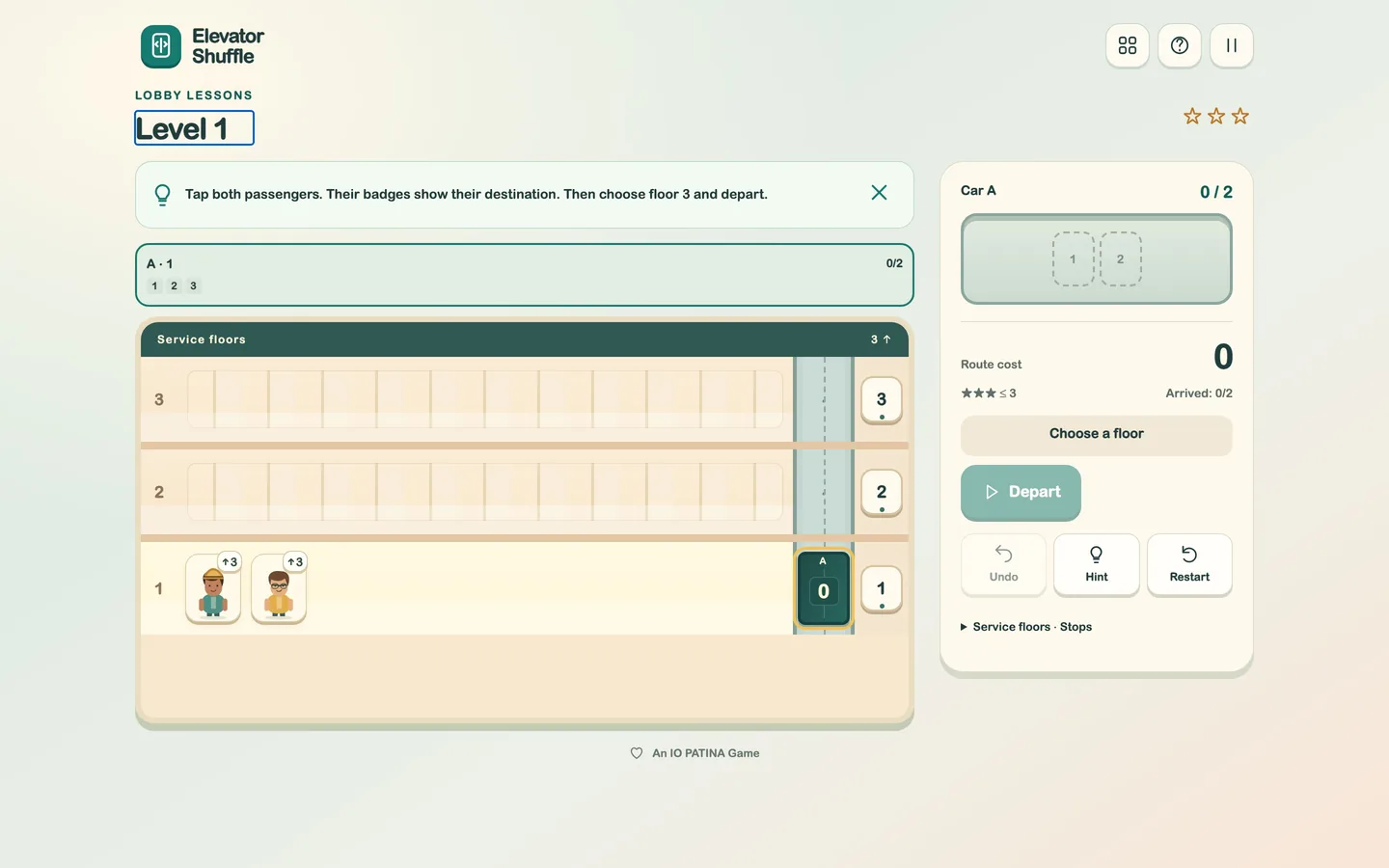Click the heart icon in the footer
This screenshot has height=868, width=1389.
(x=637, y=753)
